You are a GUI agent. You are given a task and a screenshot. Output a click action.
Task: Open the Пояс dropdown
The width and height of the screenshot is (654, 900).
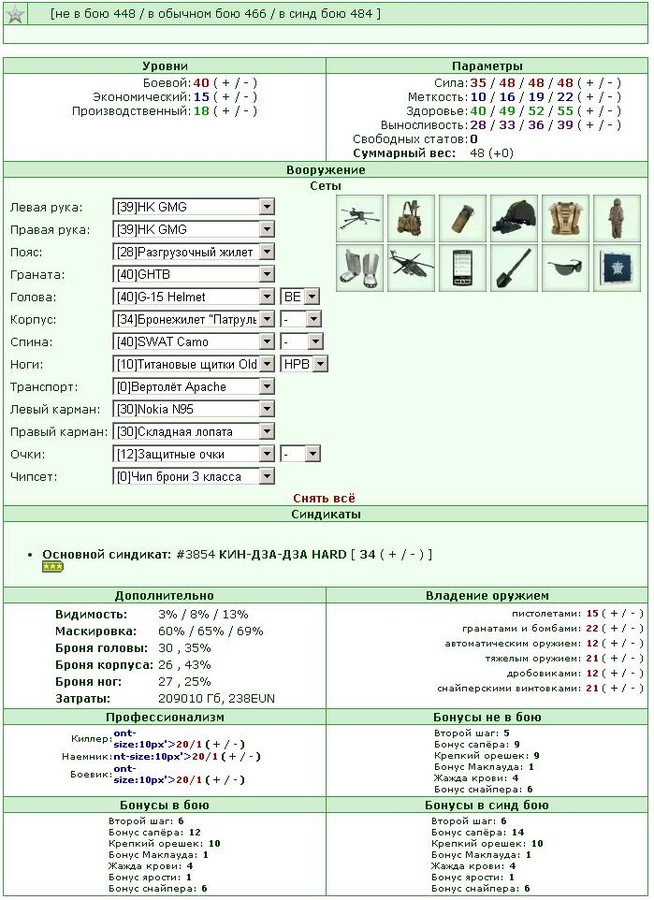click(x=194, y=251)
